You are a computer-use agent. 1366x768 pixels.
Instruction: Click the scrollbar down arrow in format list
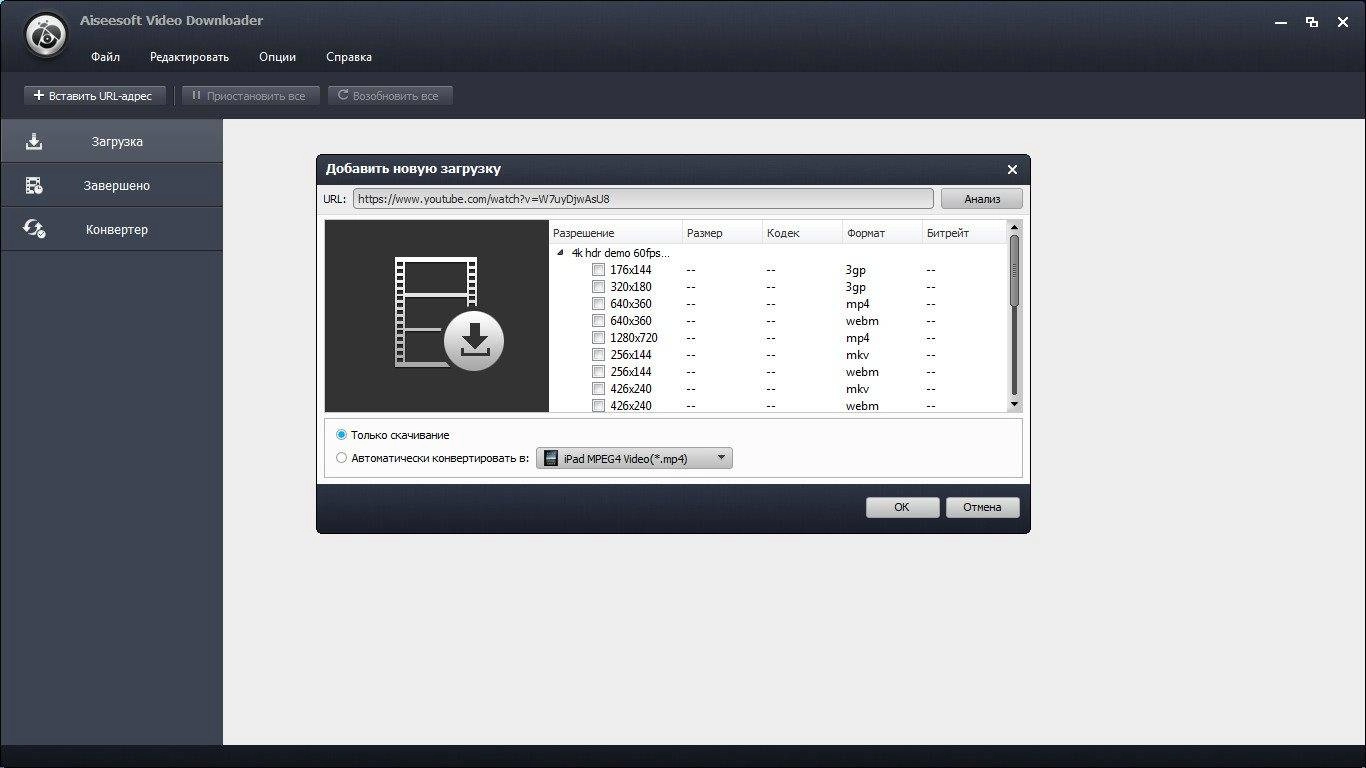tap(1014, 404)
